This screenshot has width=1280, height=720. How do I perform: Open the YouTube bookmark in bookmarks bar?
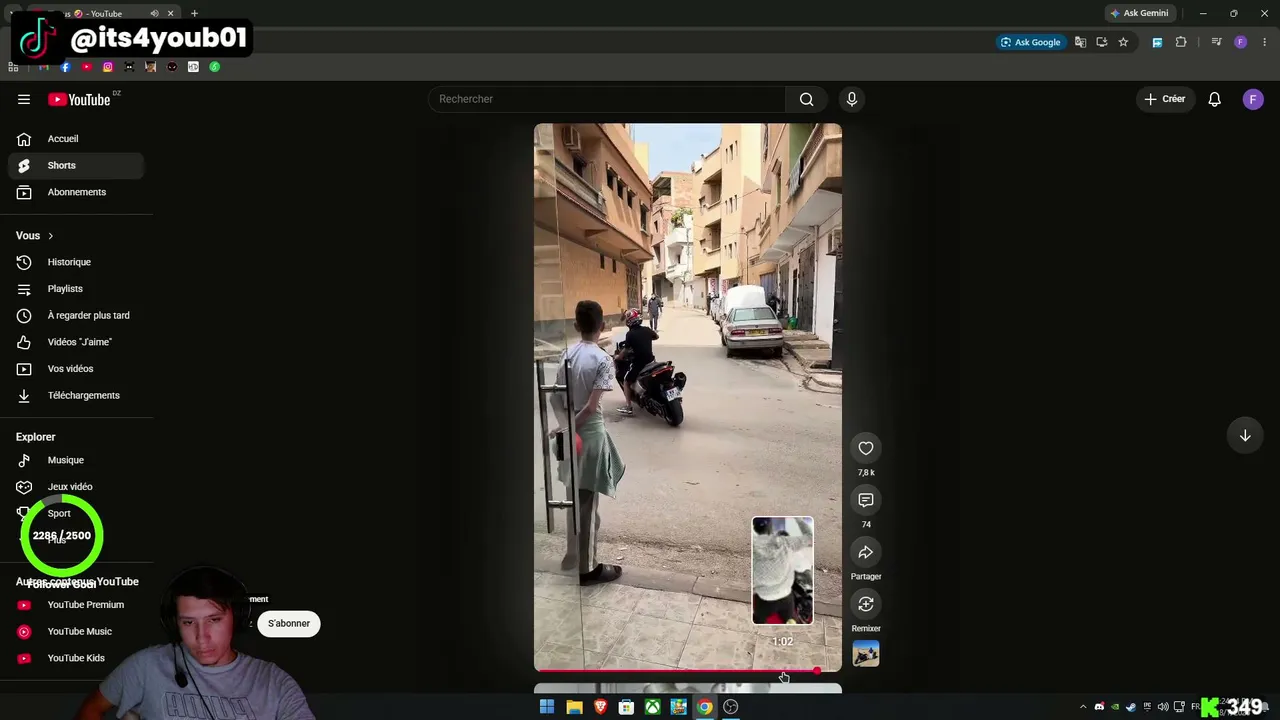tap(87, 67)
